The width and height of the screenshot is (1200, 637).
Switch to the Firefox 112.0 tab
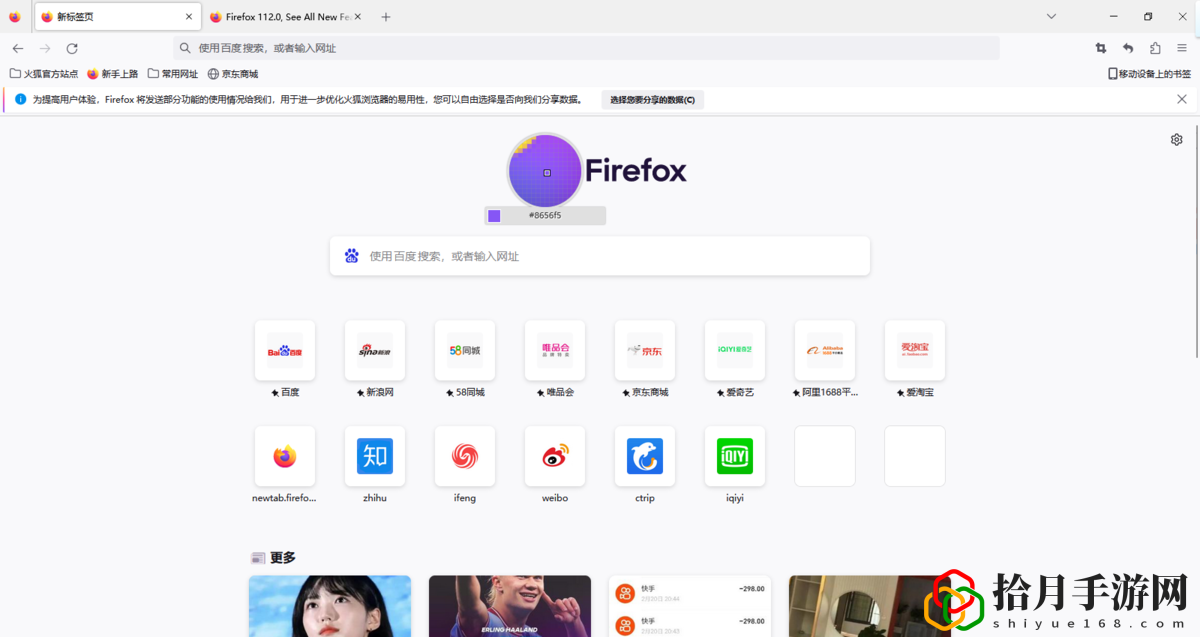(x=286, y=17)
